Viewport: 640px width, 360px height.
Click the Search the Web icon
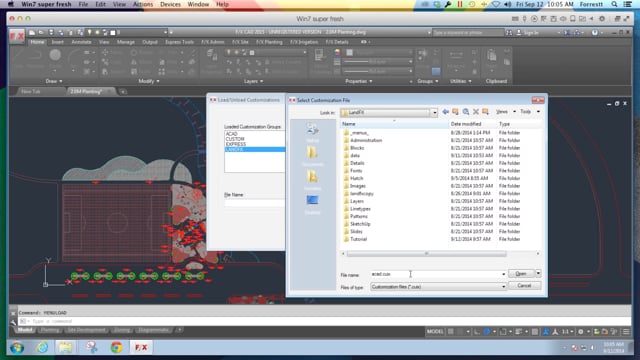(466, 112)
